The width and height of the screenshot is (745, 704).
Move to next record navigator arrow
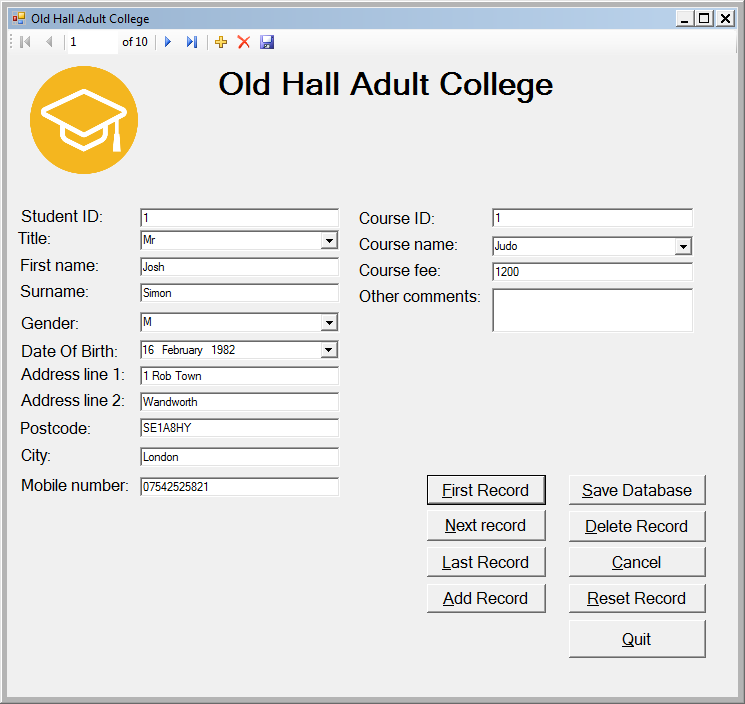point(168,42)
